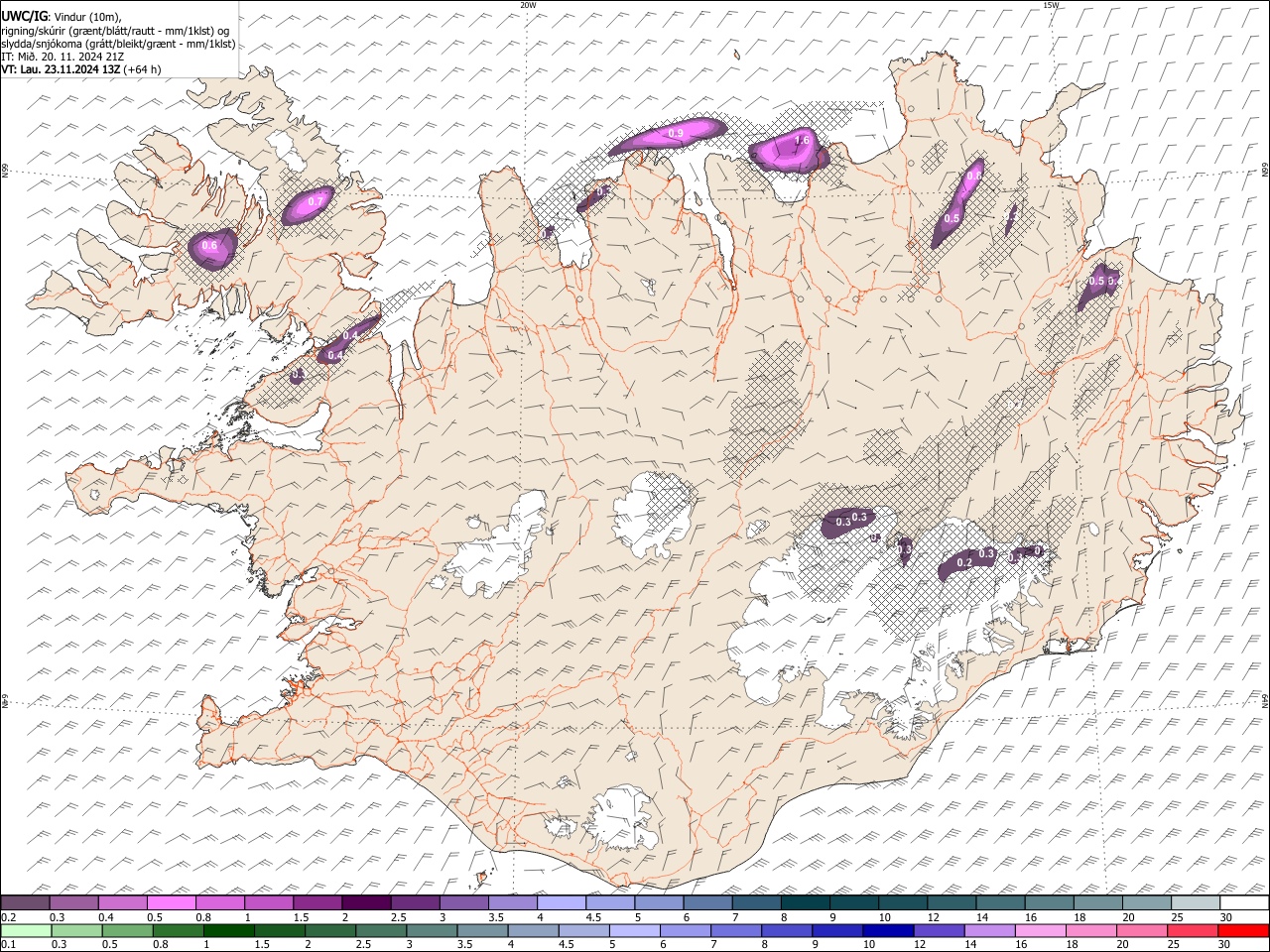The width and height of the screenshot is (1270, 952).
Task: Click the bottom legend swatch between 14 and 16
Action: pyautogui.click(x=989, y=930)
